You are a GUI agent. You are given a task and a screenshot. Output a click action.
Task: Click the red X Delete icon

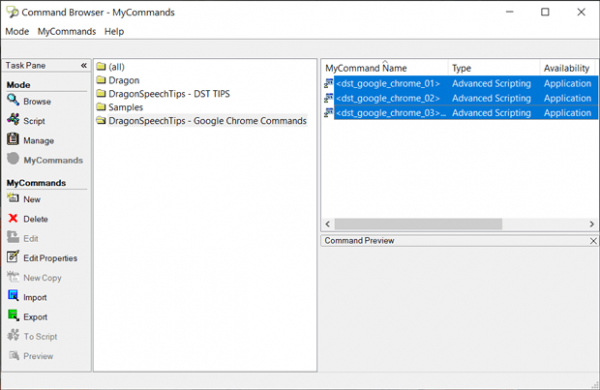pos(13,218)
